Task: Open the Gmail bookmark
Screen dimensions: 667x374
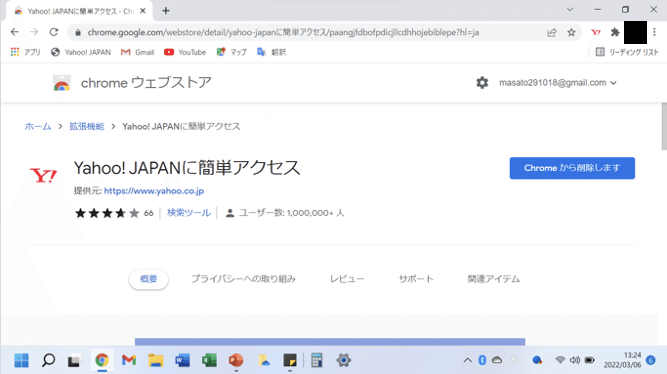Action: click(137, 52)
